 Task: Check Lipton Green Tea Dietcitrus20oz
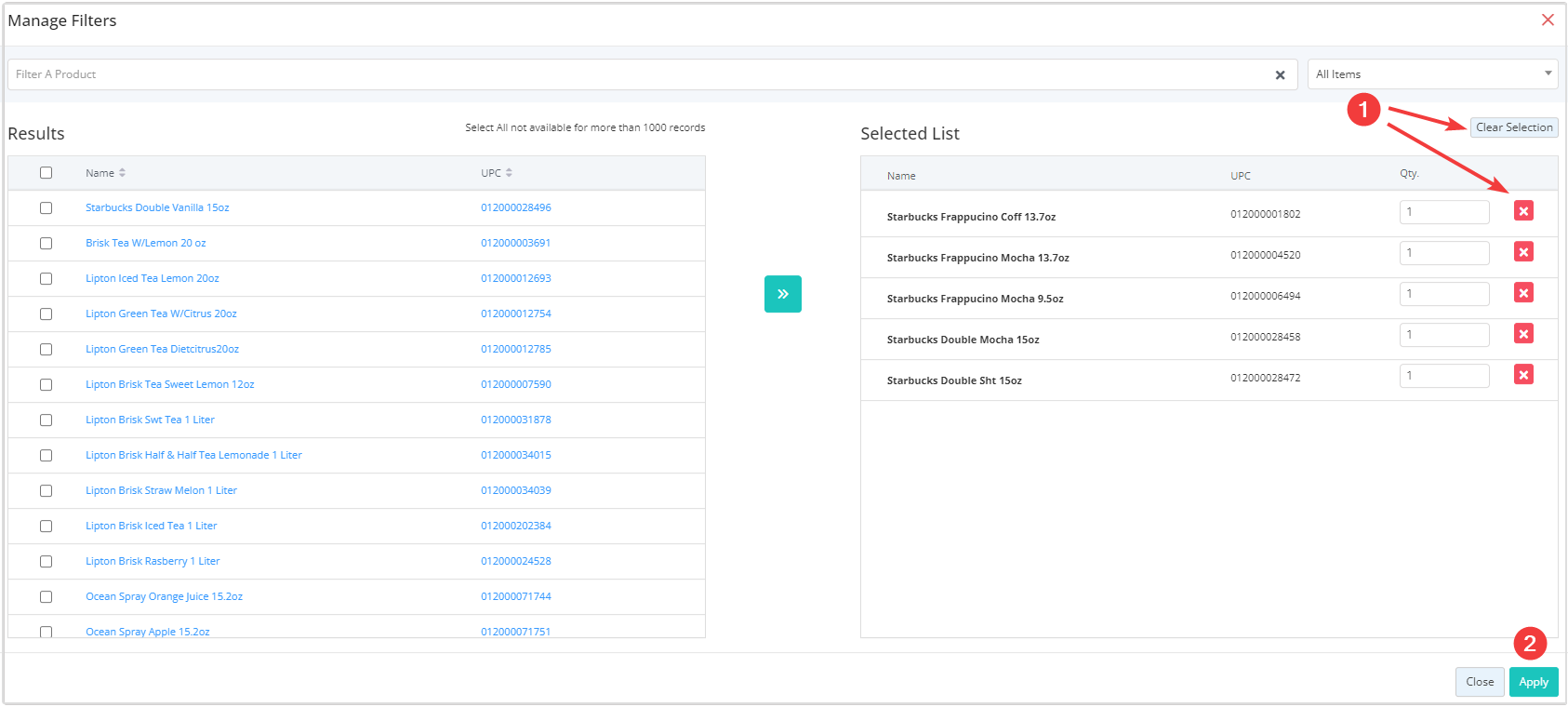tap(46, 350)
